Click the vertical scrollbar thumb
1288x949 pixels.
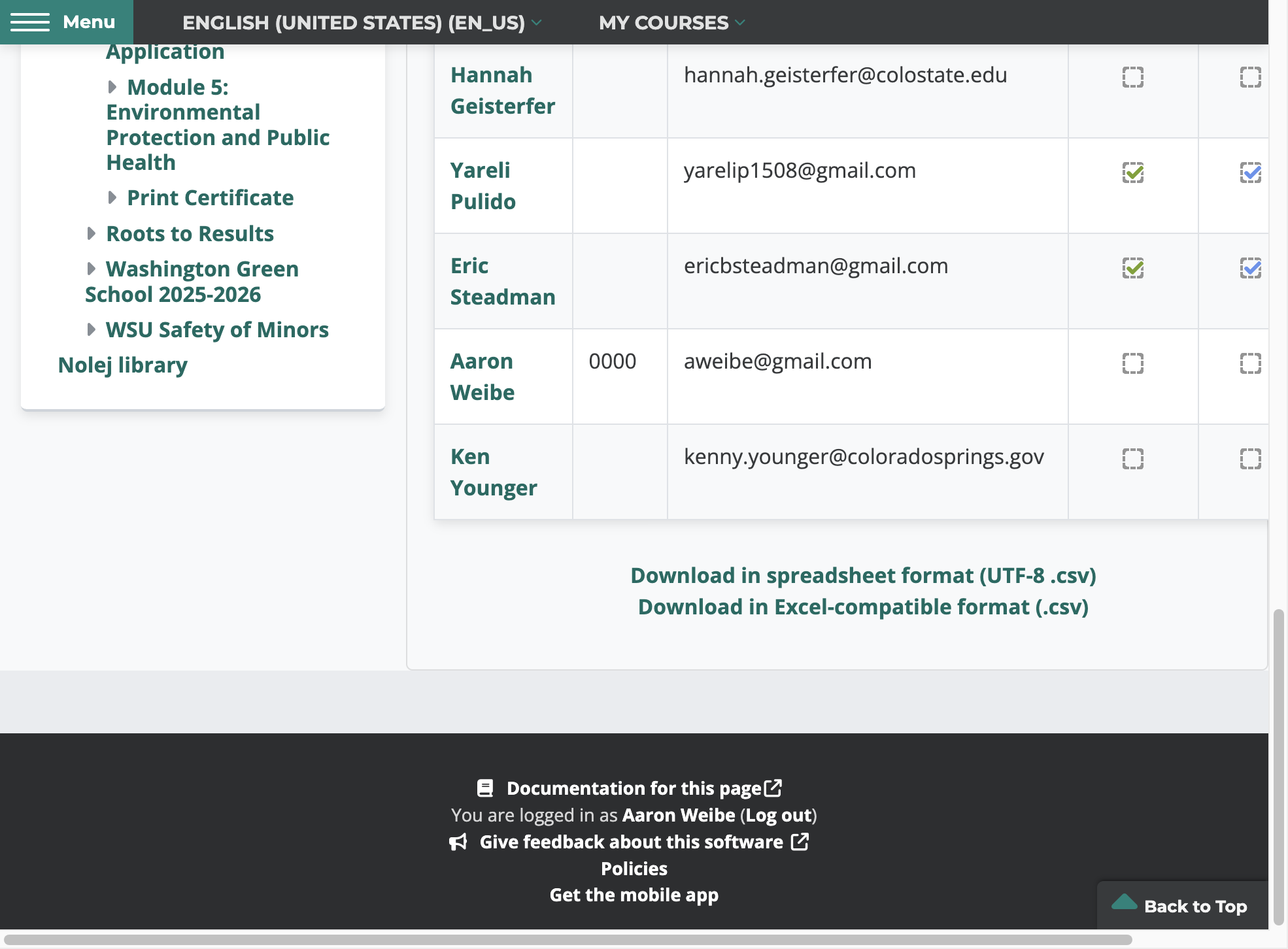1278,766
